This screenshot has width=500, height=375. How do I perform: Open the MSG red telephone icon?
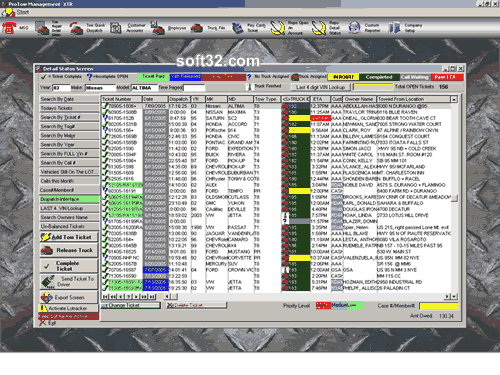pos(9,28)
